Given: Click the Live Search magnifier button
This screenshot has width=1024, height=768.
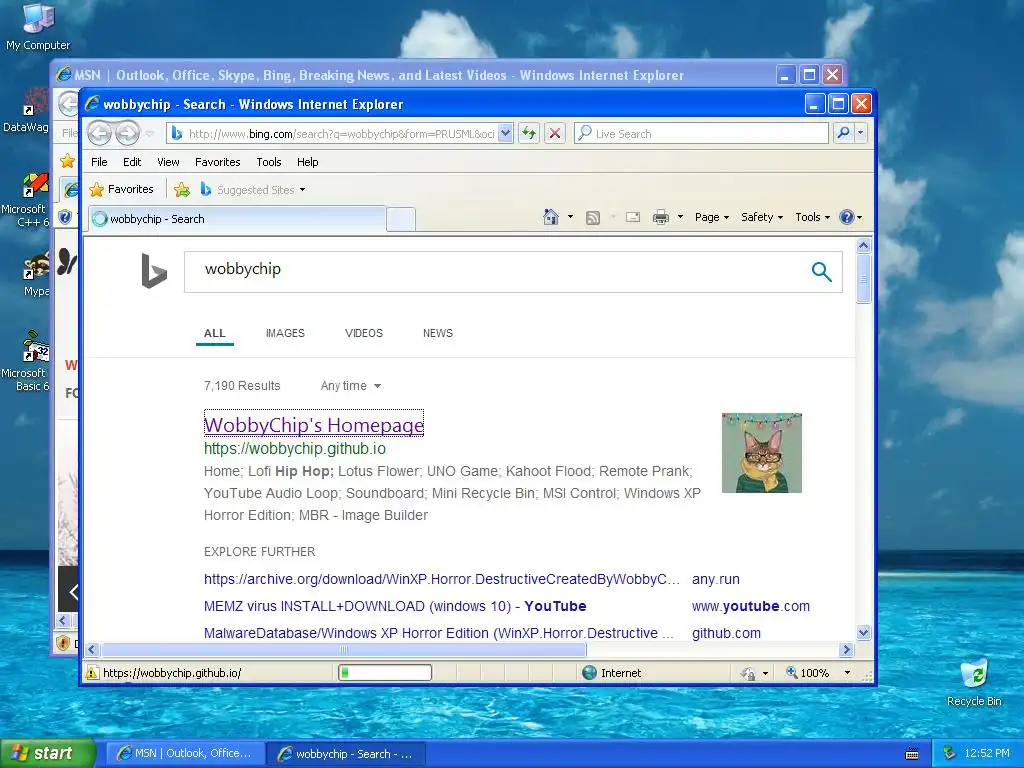Looking at the screenshot, I should coord(843,133).
